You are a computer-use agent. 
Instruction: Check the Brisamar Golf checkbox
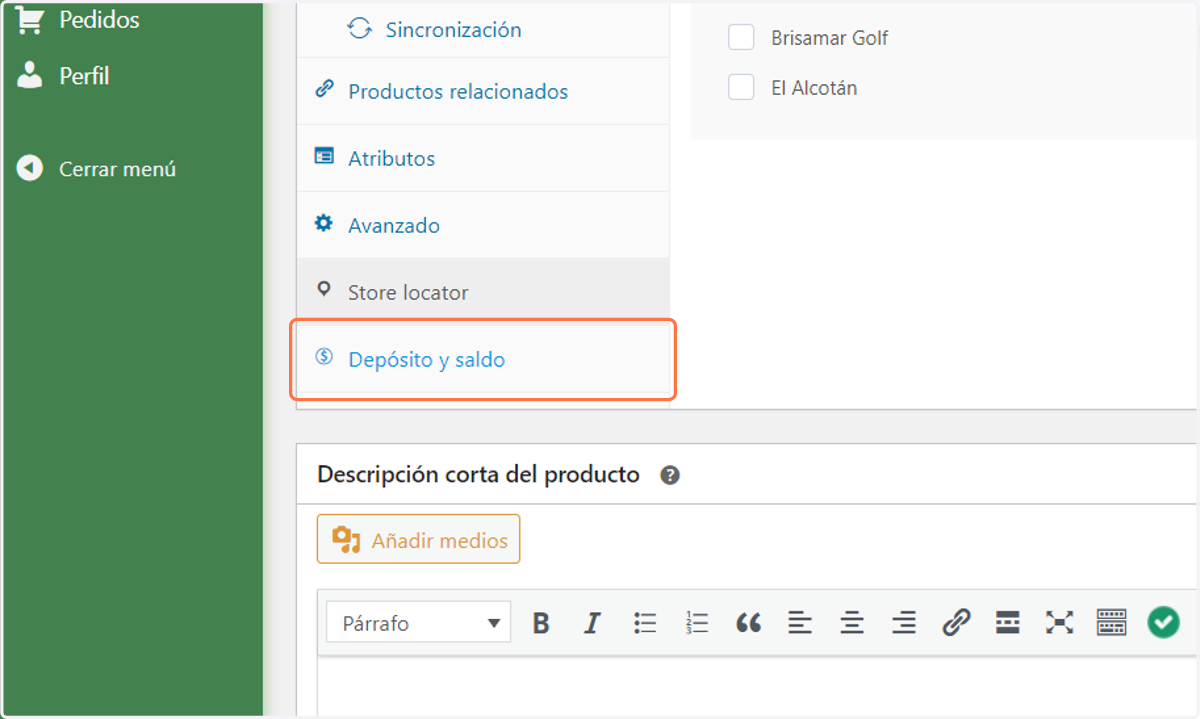click(741, 38)
